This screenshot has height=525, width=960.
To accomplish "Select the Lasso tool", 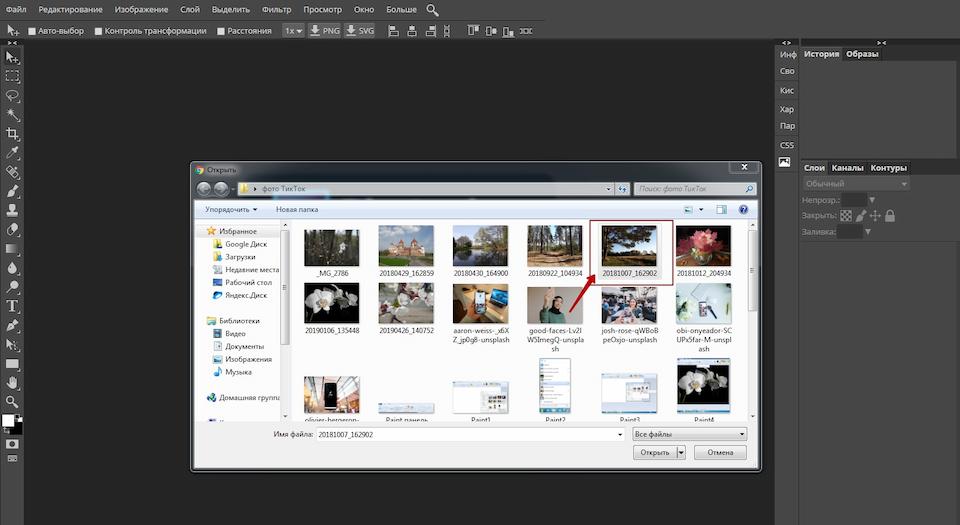I will 12,95.
